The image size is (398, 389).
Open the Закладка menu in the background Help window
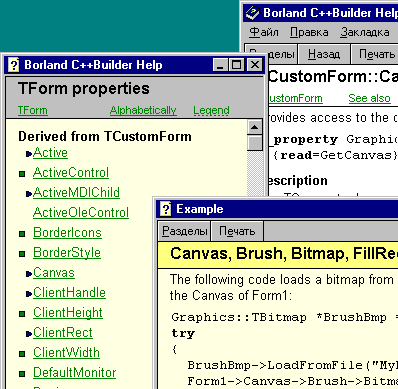(x=365, y=32)
